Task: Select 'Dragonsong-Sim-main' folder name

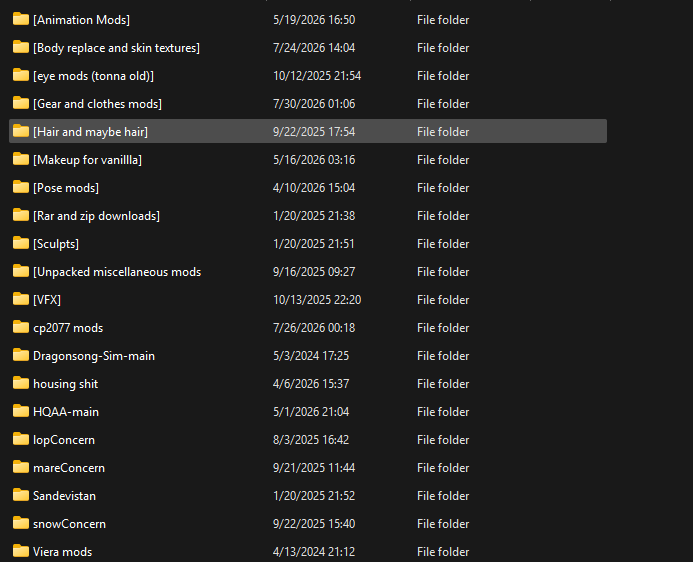Action: [94, 356]
